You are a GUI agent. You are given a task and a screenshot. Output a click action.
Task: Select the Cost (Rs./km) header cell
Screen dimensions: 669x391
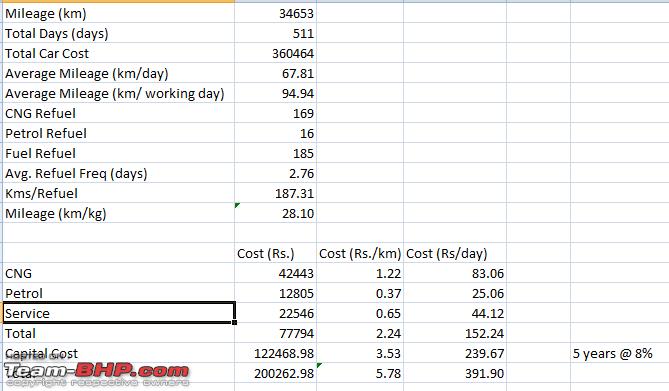(x=360, y=253)
